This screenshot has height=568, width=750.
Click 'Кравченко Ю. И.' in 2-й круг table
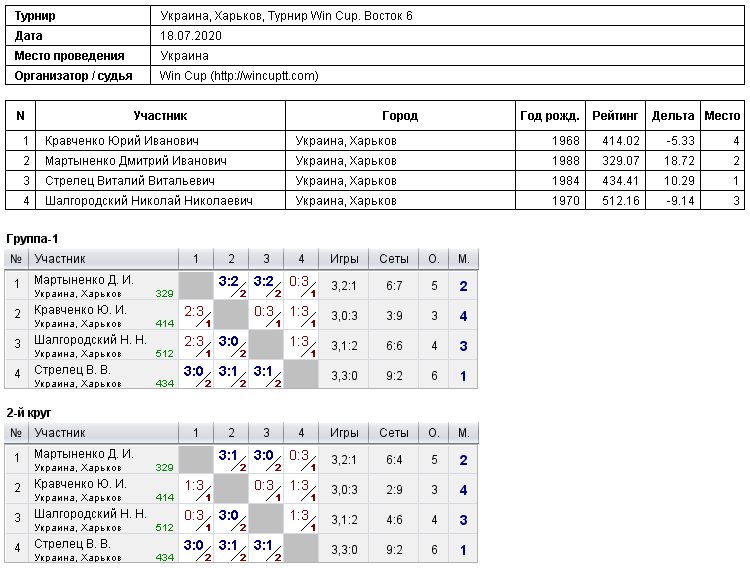[80, 484]
